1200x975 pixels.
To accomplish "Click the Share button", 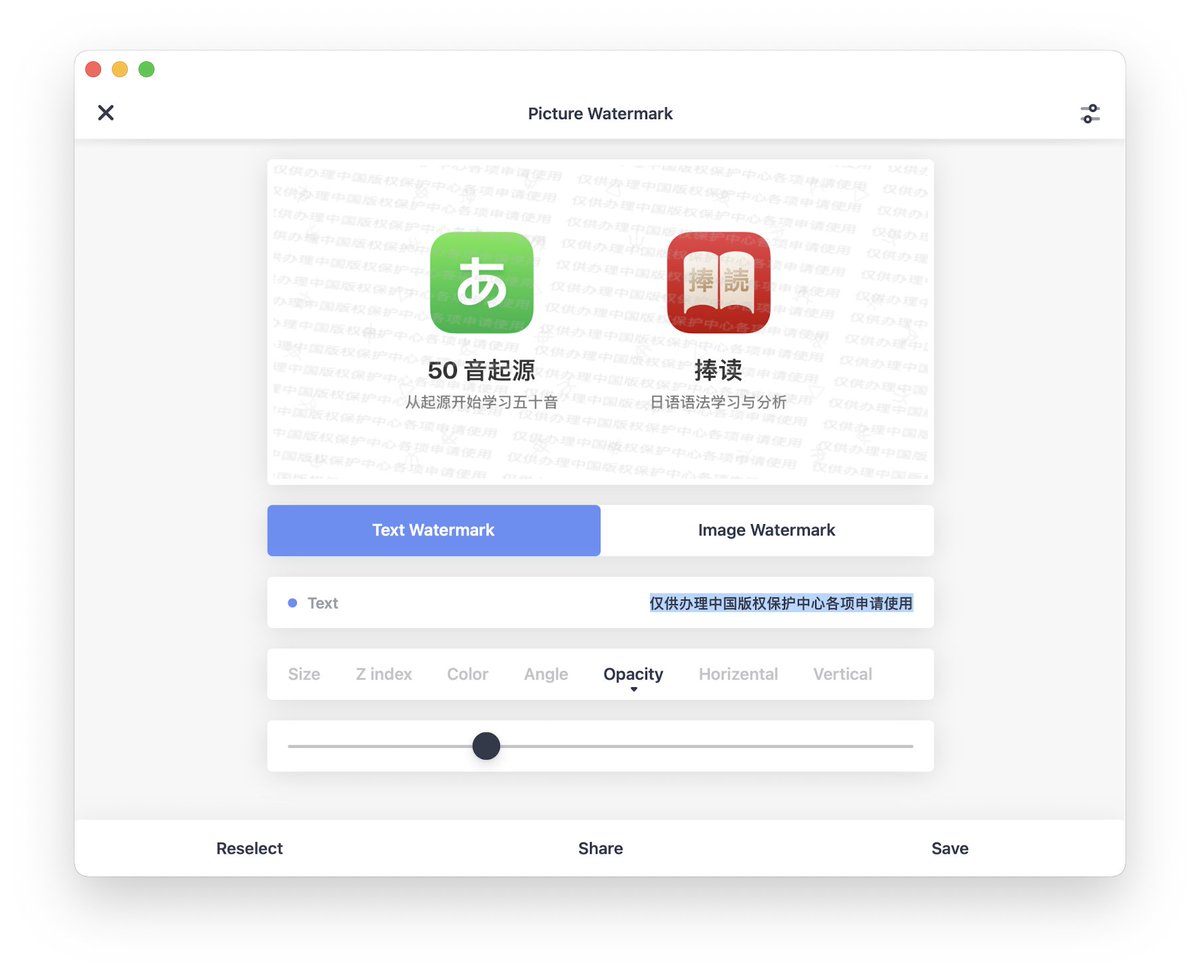I will 600,848.
